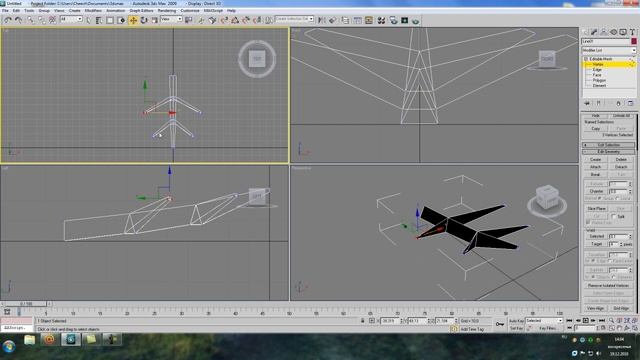
Task: Click Remove Isolated Vertices button
Action: click(608, 285)
